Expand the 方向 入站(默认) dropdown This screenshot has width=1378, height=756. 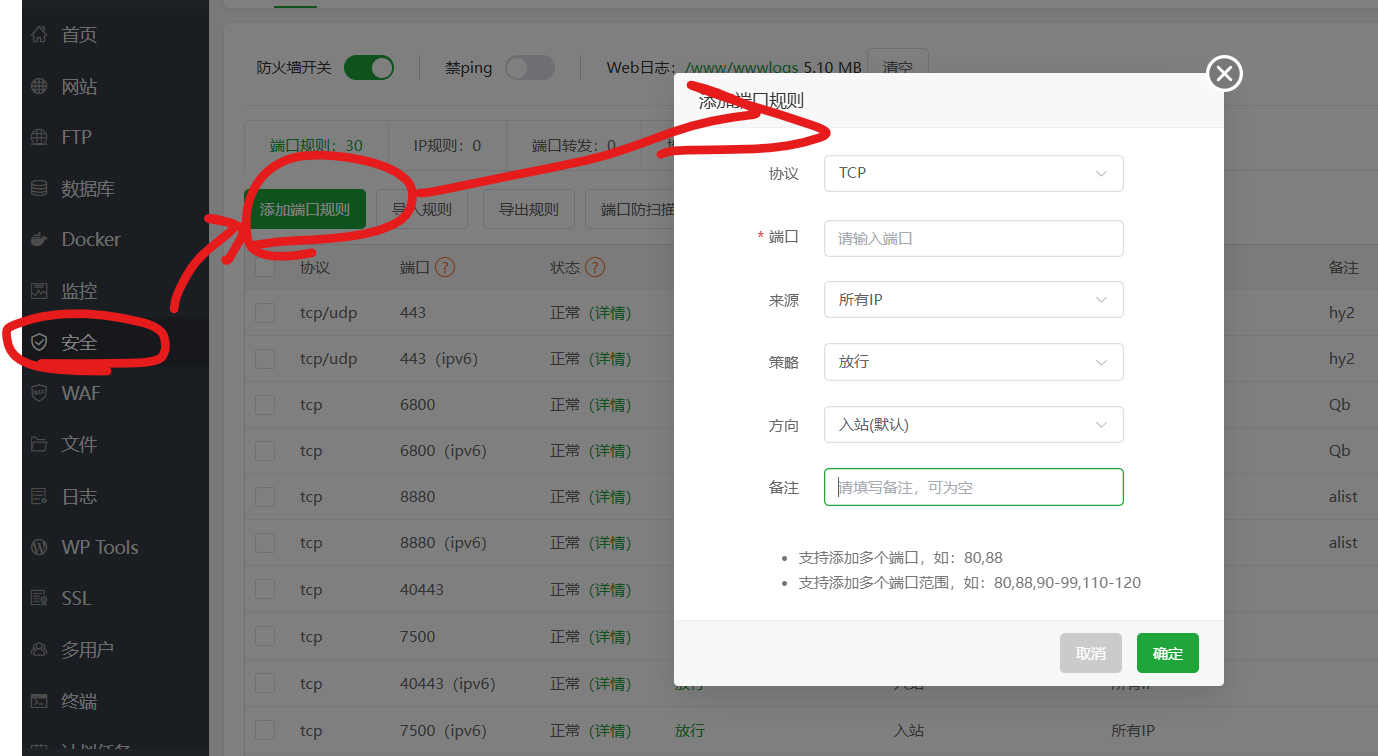point(973,425)
